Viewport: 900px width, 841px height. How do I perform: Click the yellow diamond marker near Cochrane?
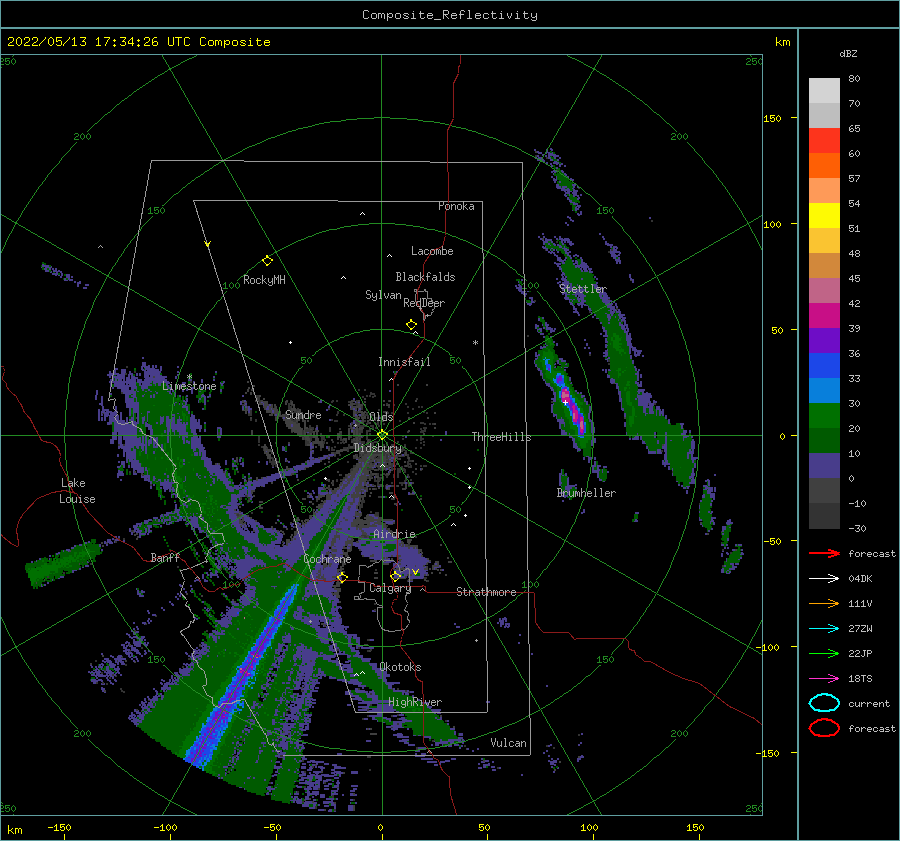click(x=343, y=577)
